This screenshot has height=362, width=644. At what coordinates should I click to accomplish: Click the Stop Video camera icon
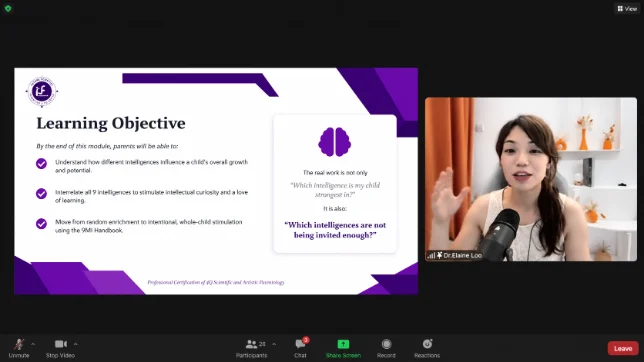pos(61,344)
